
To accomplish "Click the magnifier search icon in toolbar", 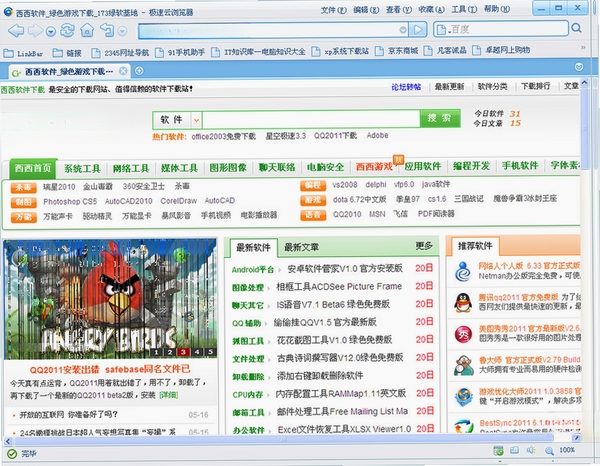I will pos(576,28).
